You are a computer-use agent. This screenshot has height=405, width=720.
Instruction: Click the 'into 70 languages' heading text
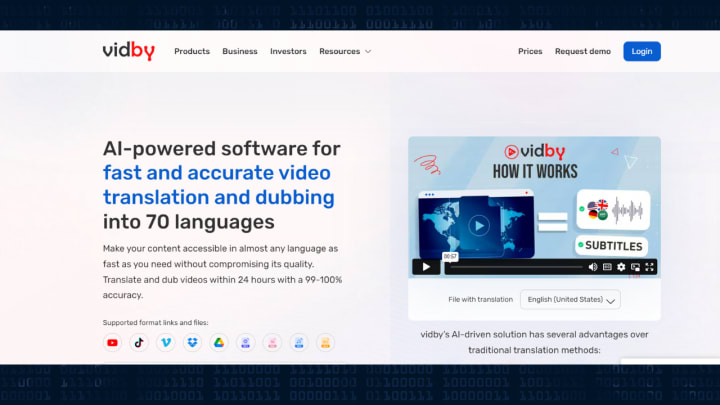point(189,222)
